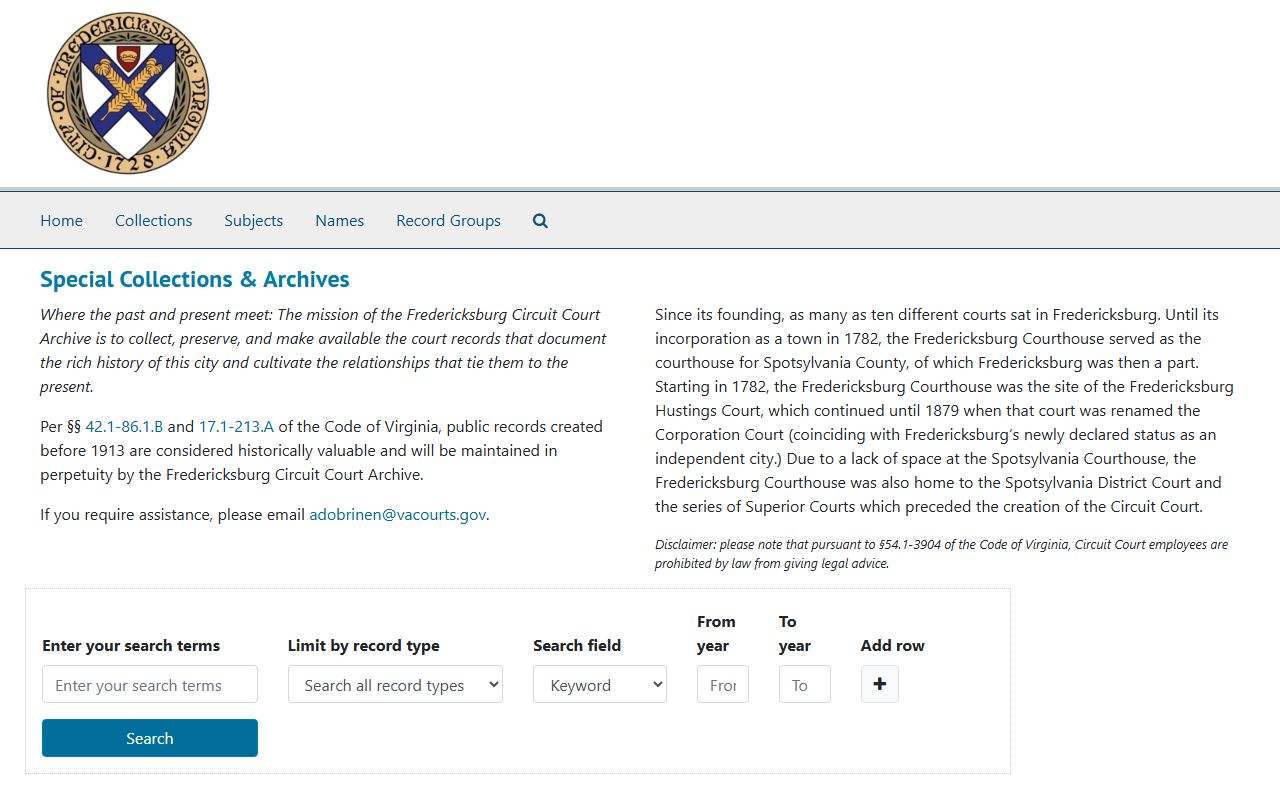Open the Subjects menu item
The image size is (1280, 800).
(x=253, y=220)
